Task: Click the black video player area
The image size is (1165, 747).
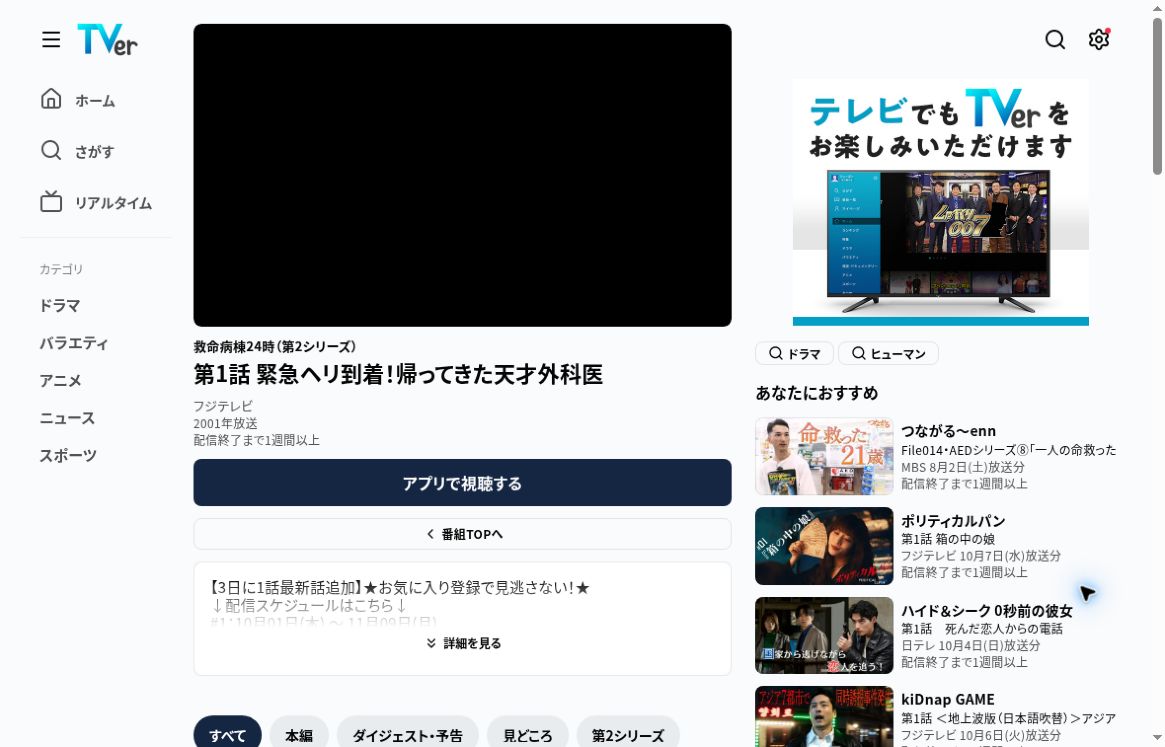Action: click(462, 175)
